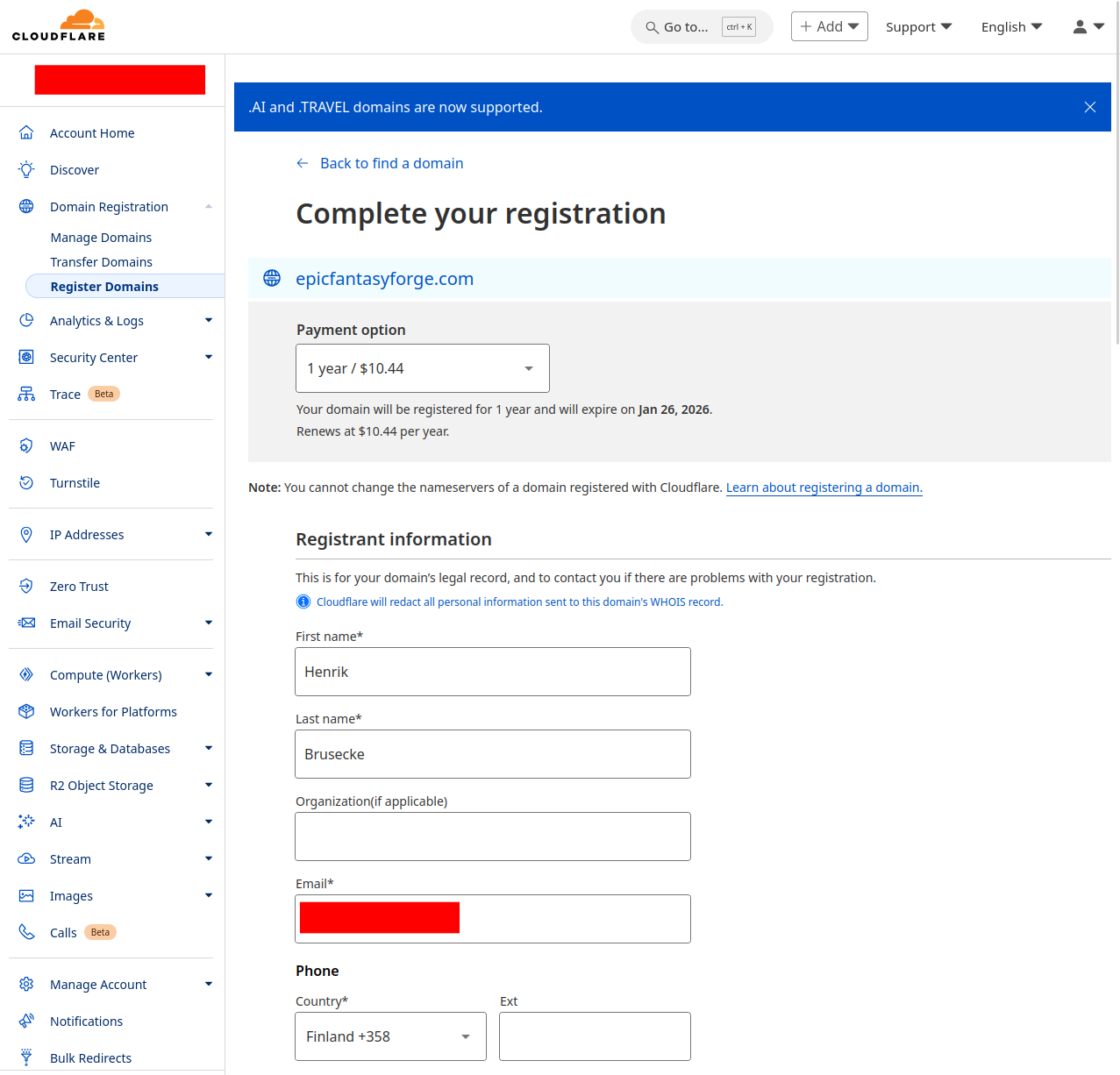Viewport: 1120px width, 1075px height.
Task: Click the Manage Account gear icon
Action: click(x=26, y=984)
